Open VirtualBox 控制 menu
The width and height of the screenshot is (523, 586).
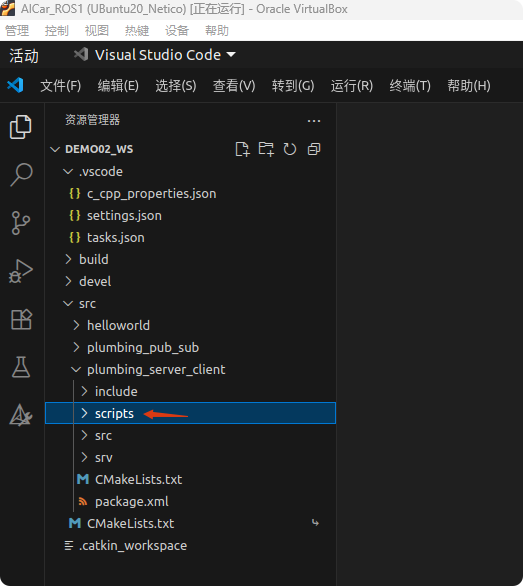tap(57, 31)
